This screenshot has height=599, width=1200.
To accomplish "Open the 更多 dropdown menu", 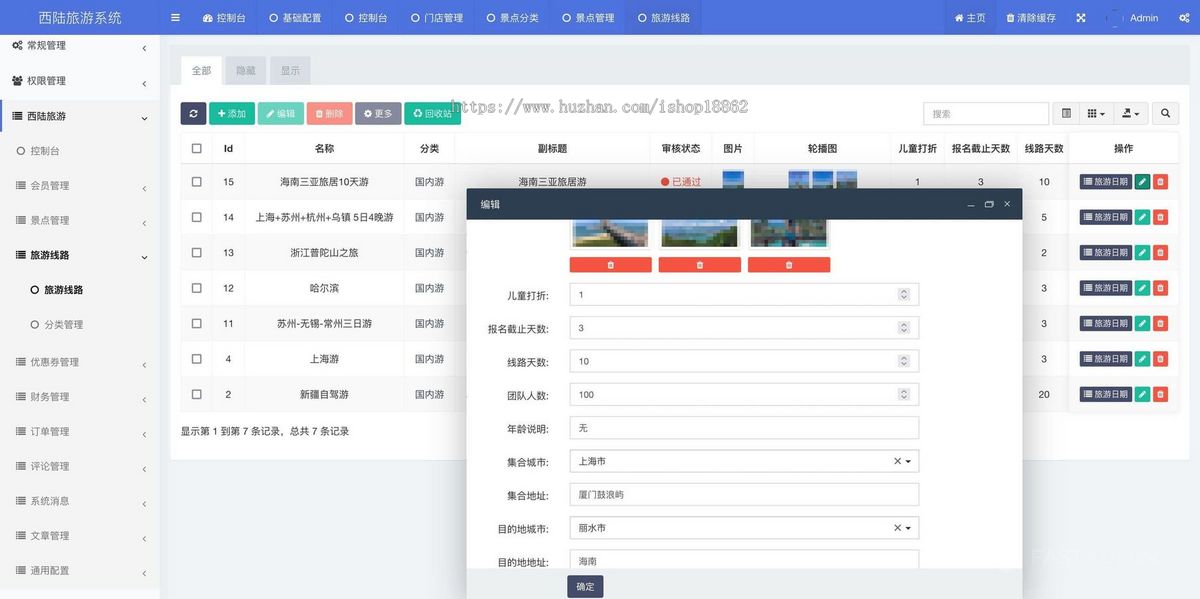I will point(378,113).
